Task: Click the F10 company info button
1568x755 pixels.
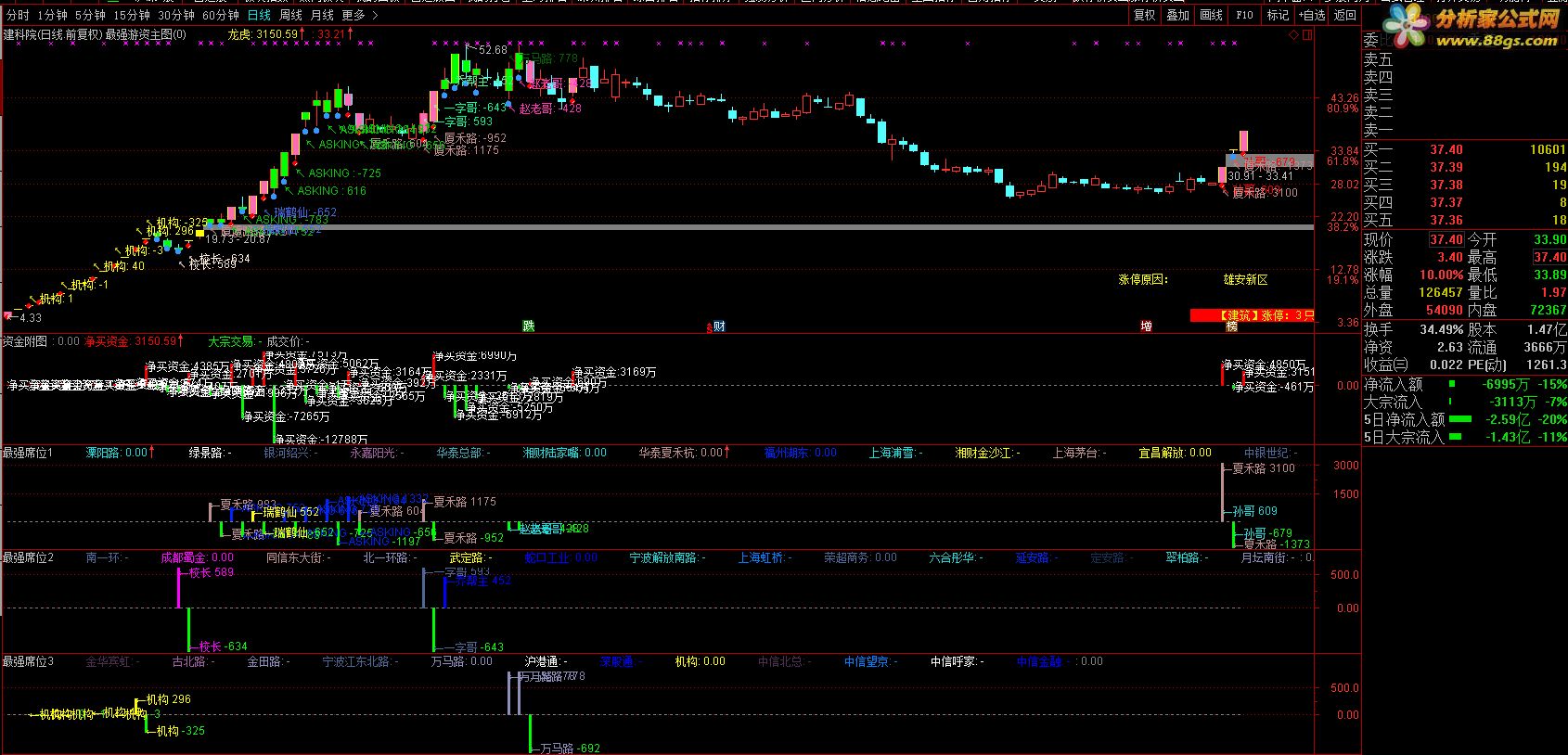Action: (x=1244, y=15)
